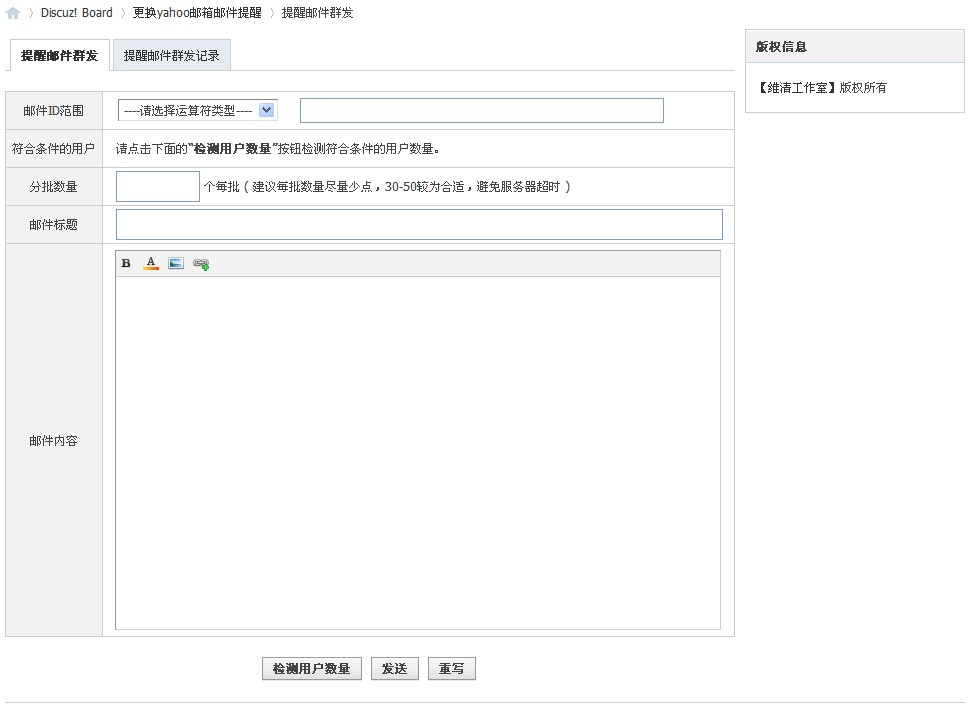Click the 邮件内容 label
This screenshot has height=708, width=973.
[x=53, y=441]
